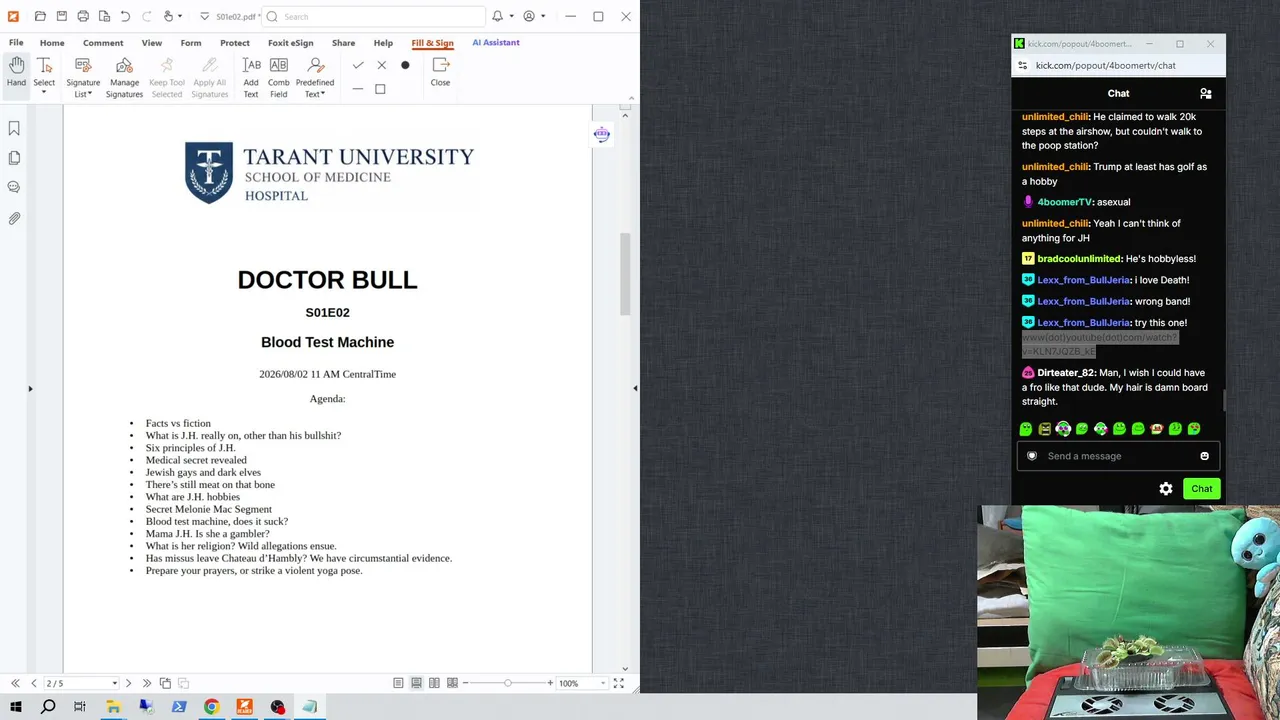This screenshot has width=1280, height=720.
Task: Open the Comments side panel
Action: pos(14,187)
